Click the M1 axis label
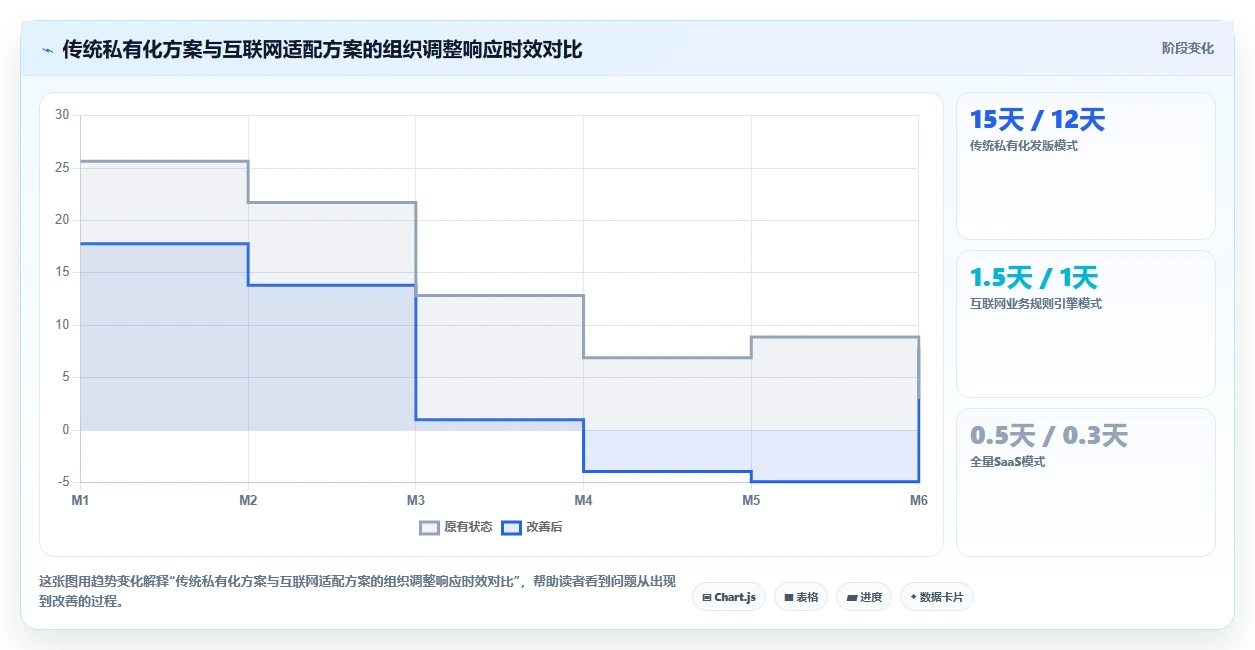The height and width of the screenshot is (650, 1255). pos(80,500)
